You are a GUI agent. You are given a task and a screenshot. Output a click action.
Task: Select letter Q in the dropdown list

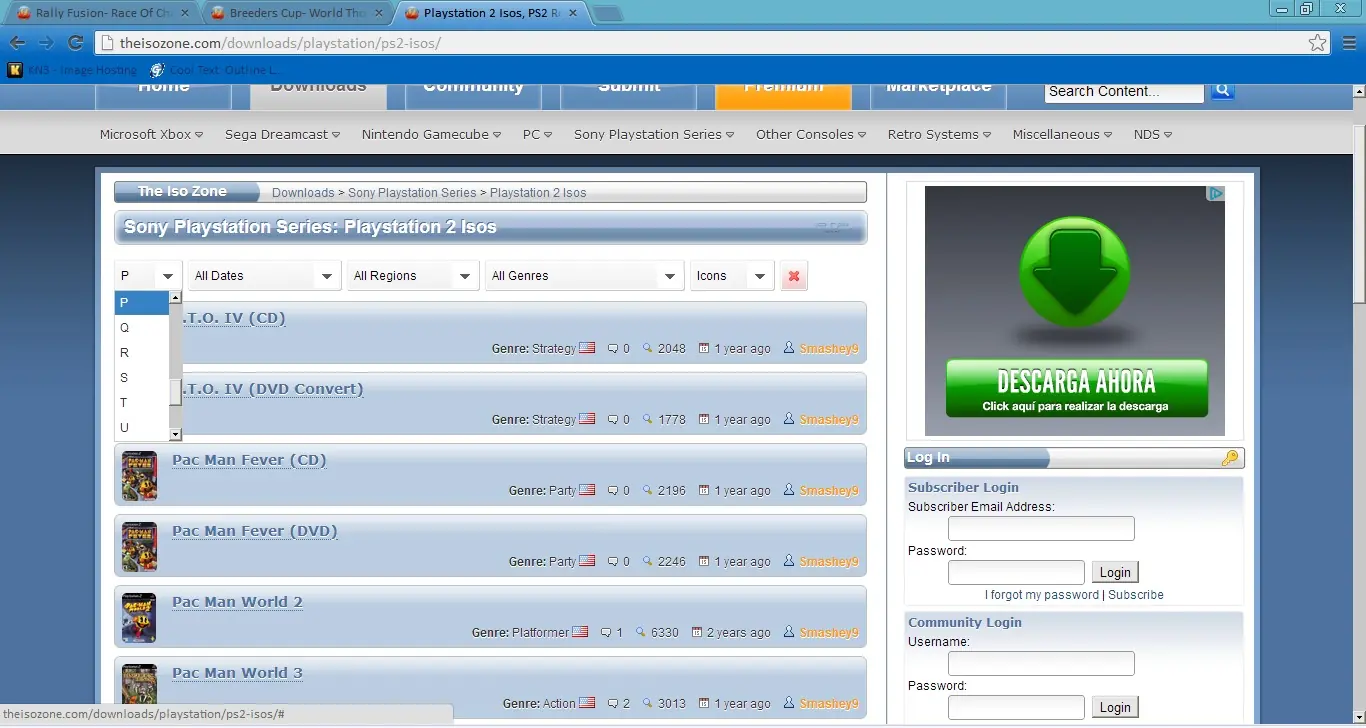tap(142, 328)
